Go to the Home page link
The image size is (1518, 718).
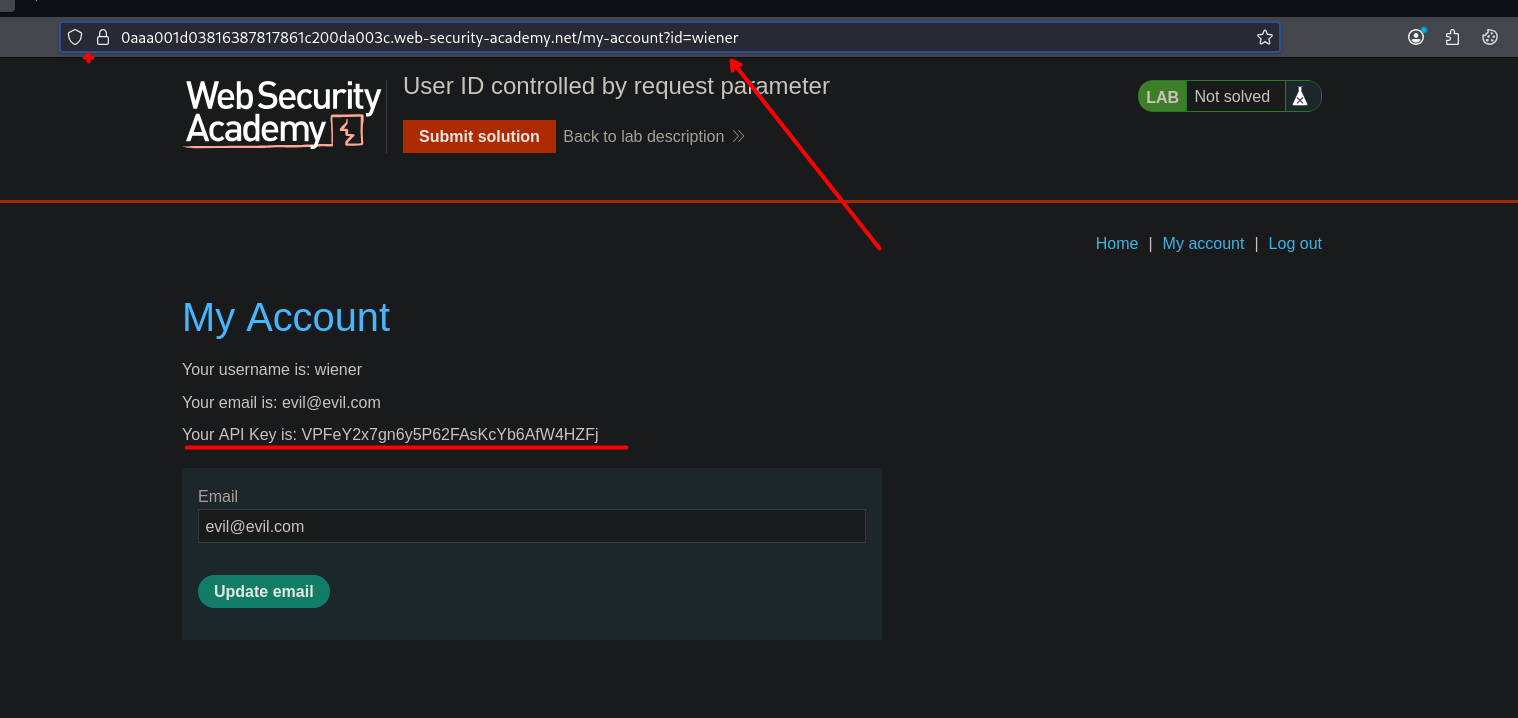click(x=1116, y=243)
